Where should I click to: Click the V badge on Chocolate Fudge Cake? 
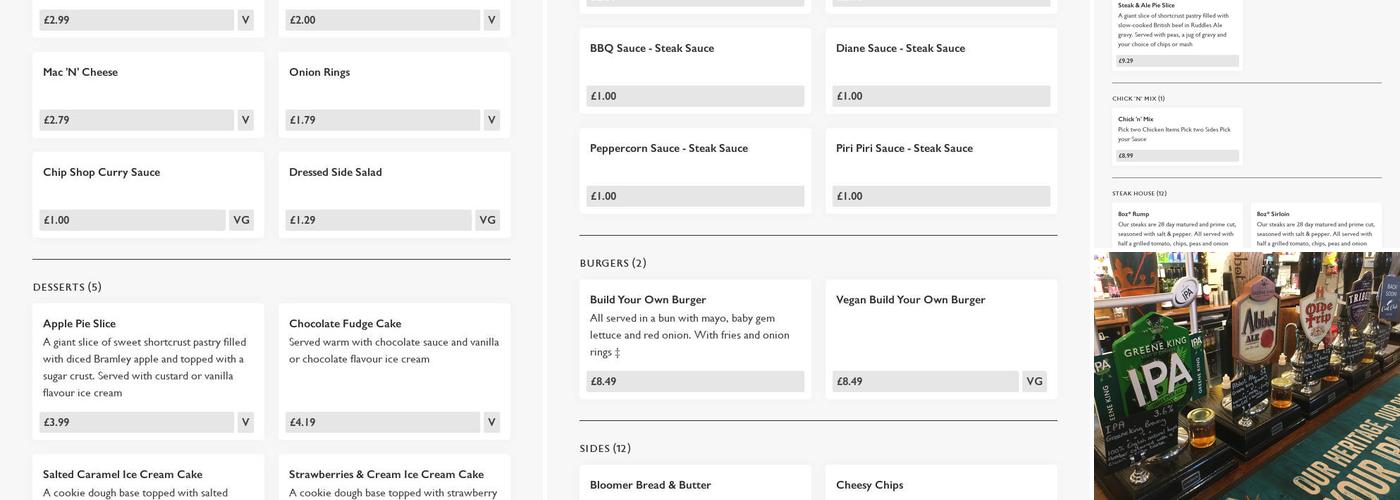(491, 422)
